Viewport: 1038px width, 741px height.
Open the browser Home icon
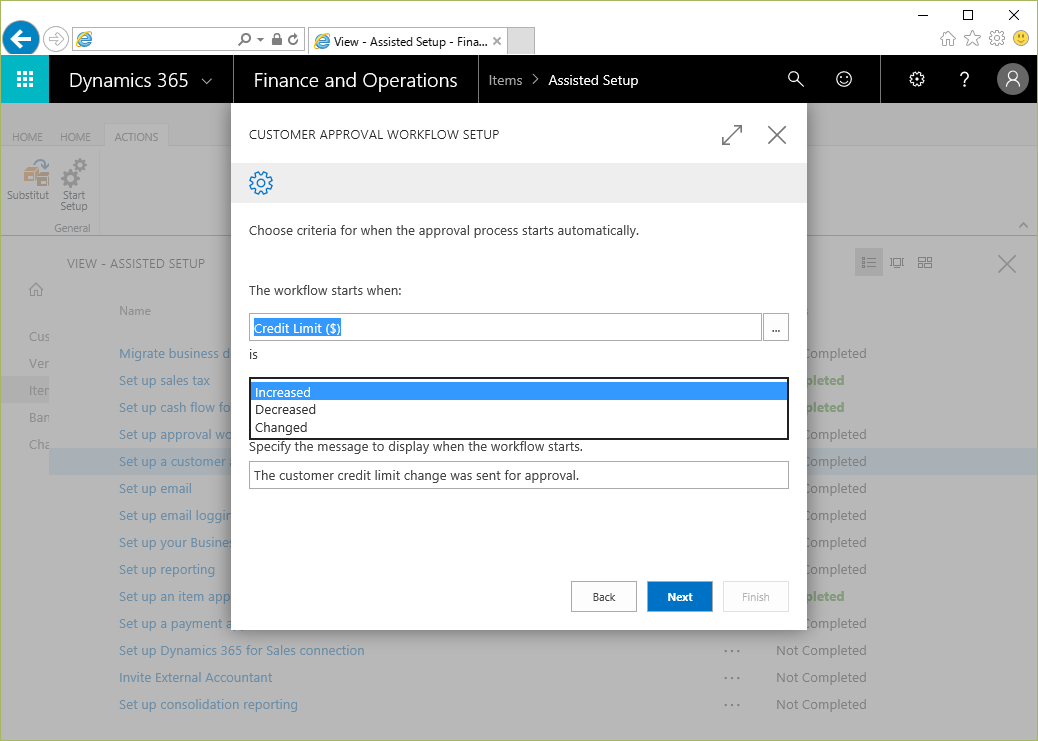(947, 39)
